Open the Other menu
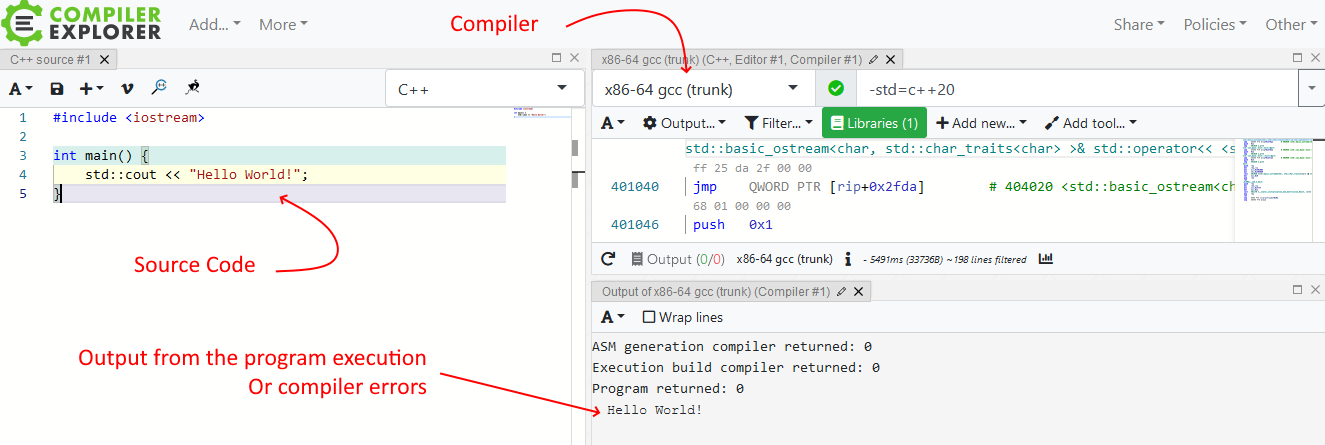 point(1291,24)
